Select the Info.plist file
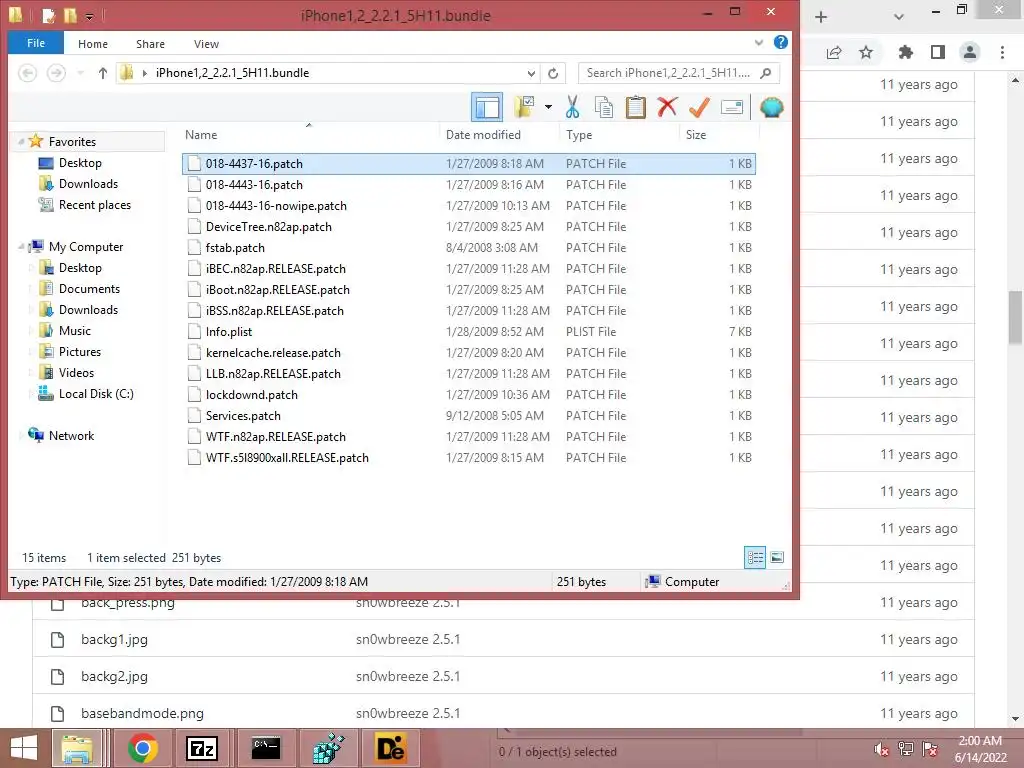 (469, 332)
